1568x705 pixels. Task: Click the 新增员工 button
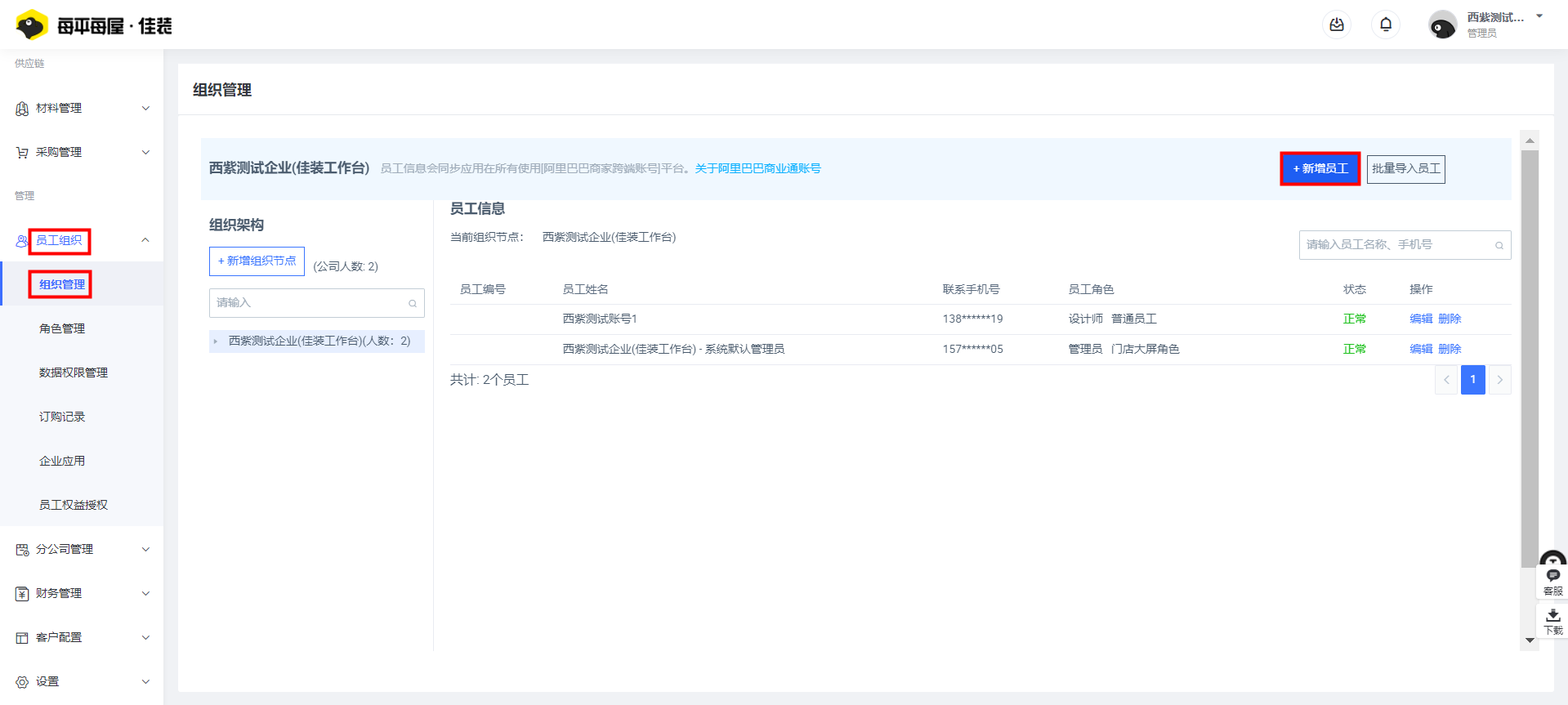pyautogui.click(x=1320, y=168)
